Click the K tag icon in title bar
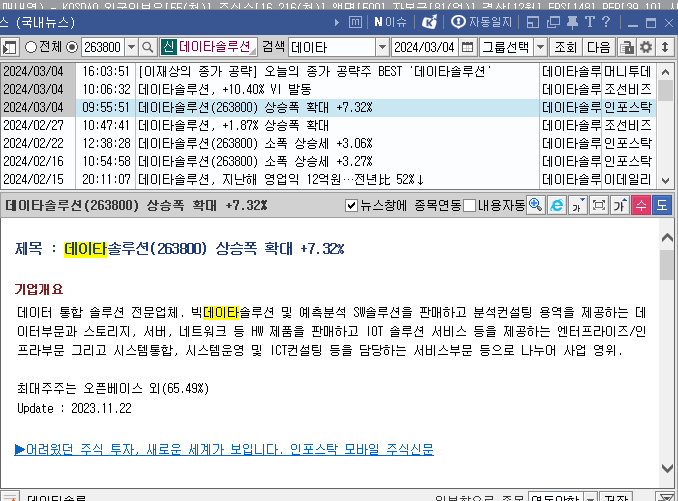The image size is (678, 501). [429, 22]
